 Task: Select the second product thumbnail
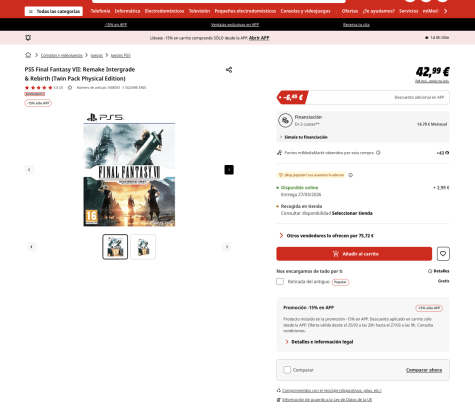[x=143, y=247]
